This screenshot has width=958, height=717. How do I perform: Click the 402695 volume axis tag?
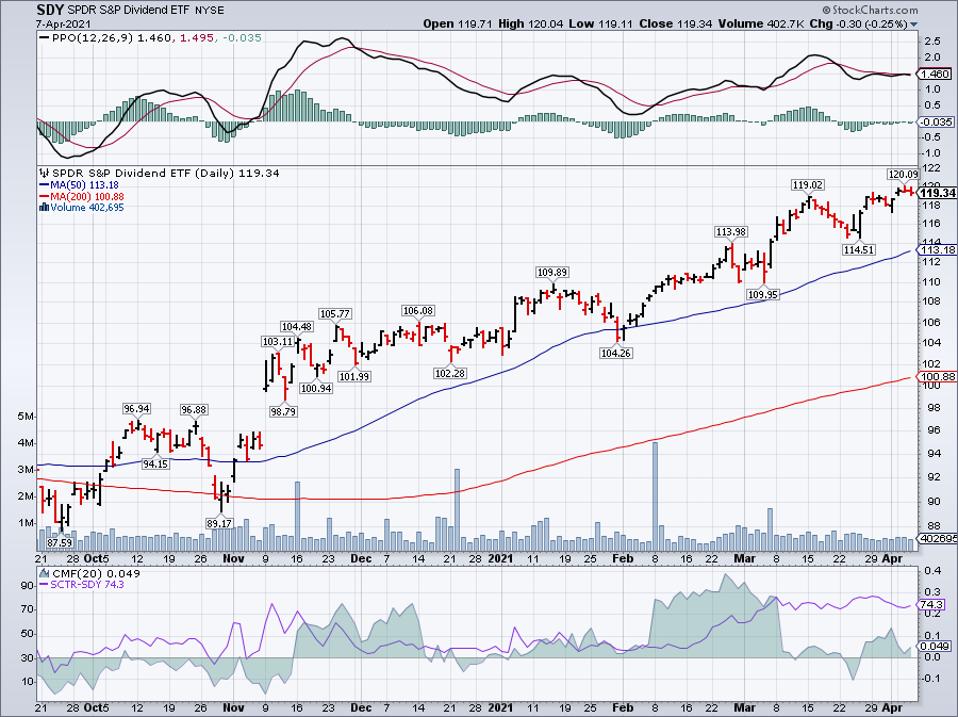[937, 539]
